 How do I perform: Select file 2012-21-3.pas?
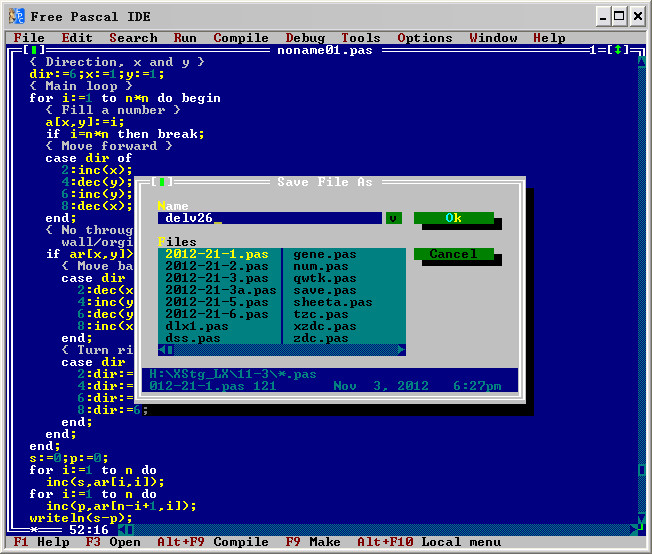[x=217, y=278]
